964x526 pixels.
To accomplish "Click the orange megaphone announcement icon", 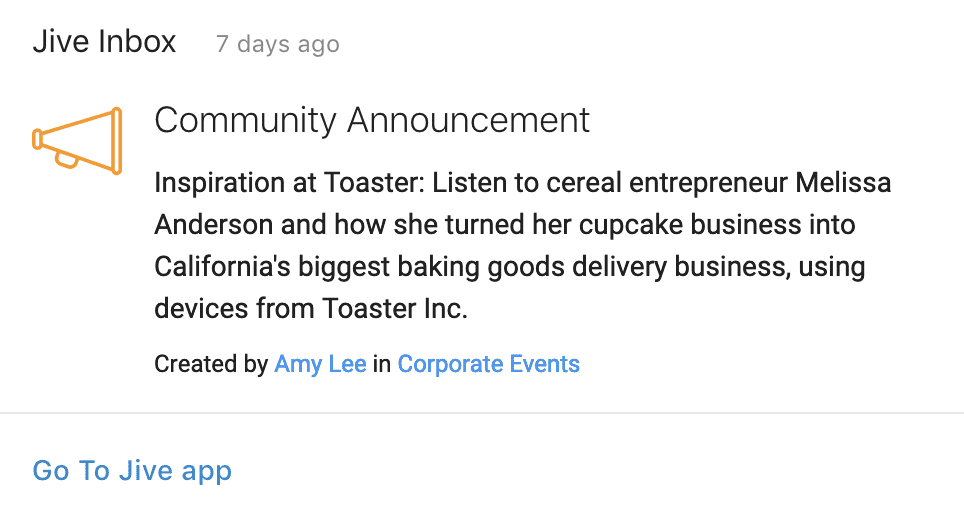I will click(77, 141).
